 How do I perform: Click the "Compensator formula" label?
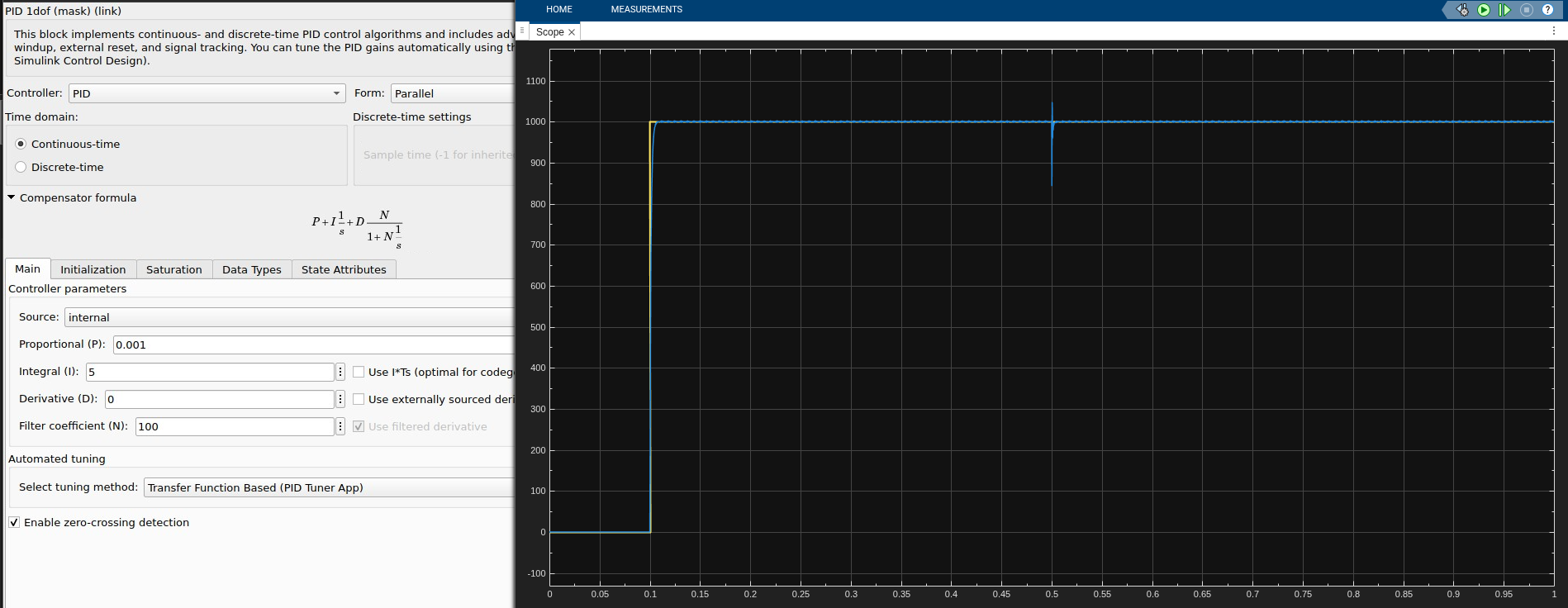point(78,197)
